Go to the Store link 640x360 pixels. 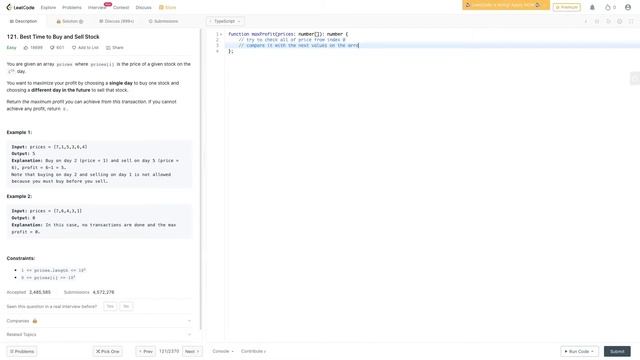point(167,7)
